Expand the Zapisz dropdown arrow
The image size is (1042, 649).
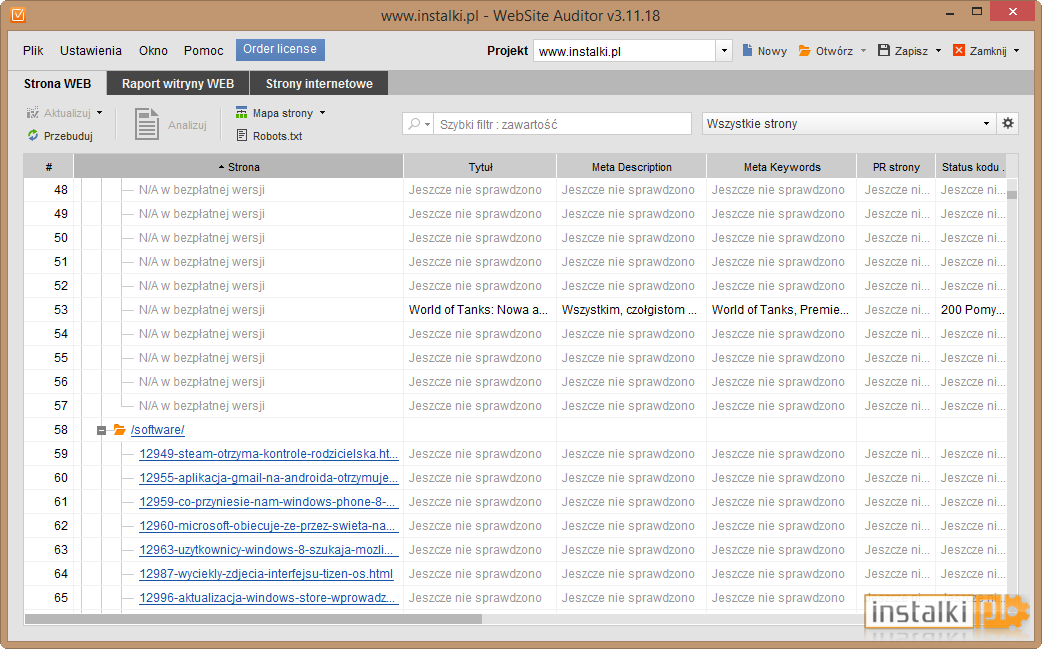point(938,51)
